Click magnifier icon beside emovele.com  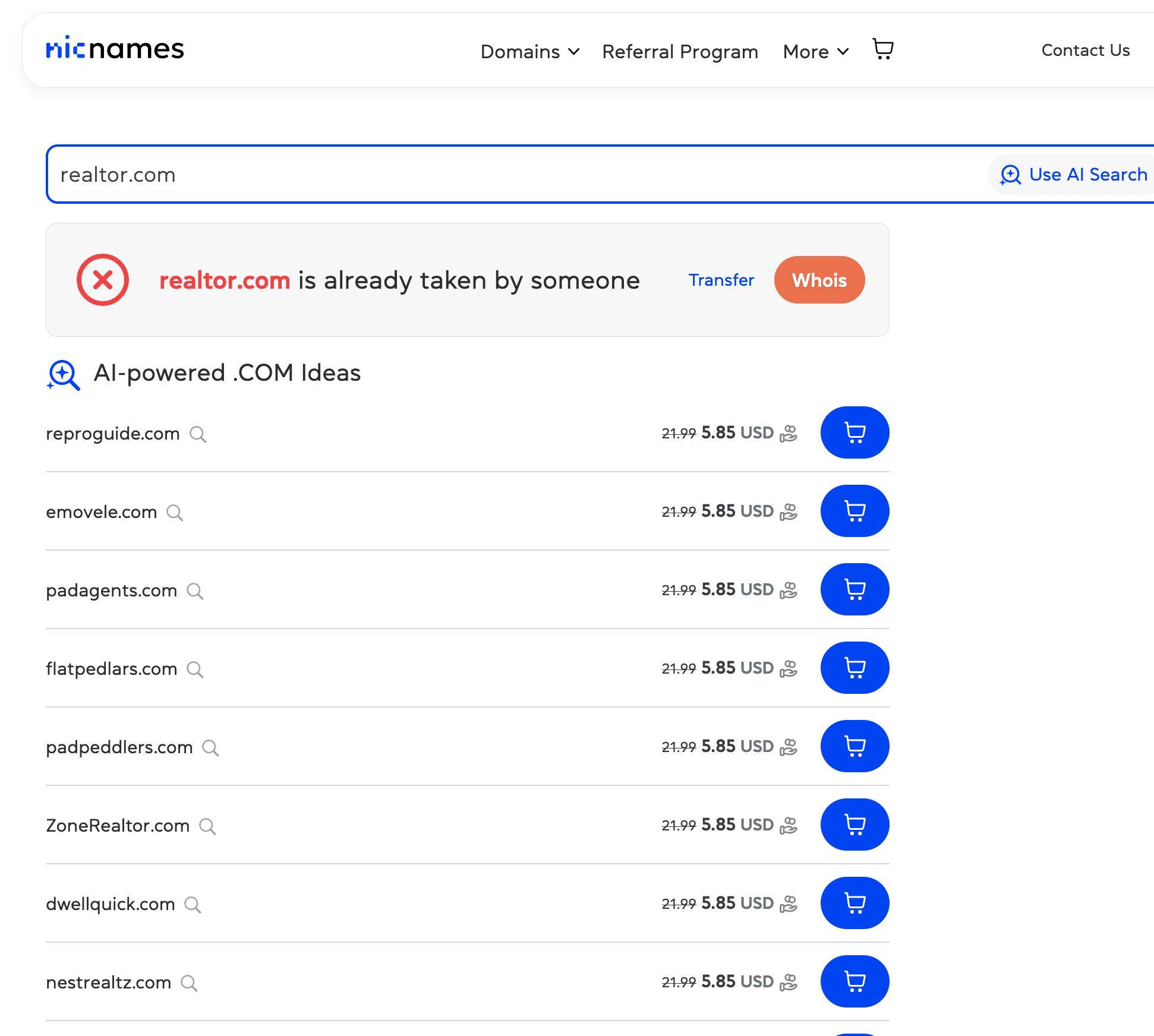[x=175, y=513]
